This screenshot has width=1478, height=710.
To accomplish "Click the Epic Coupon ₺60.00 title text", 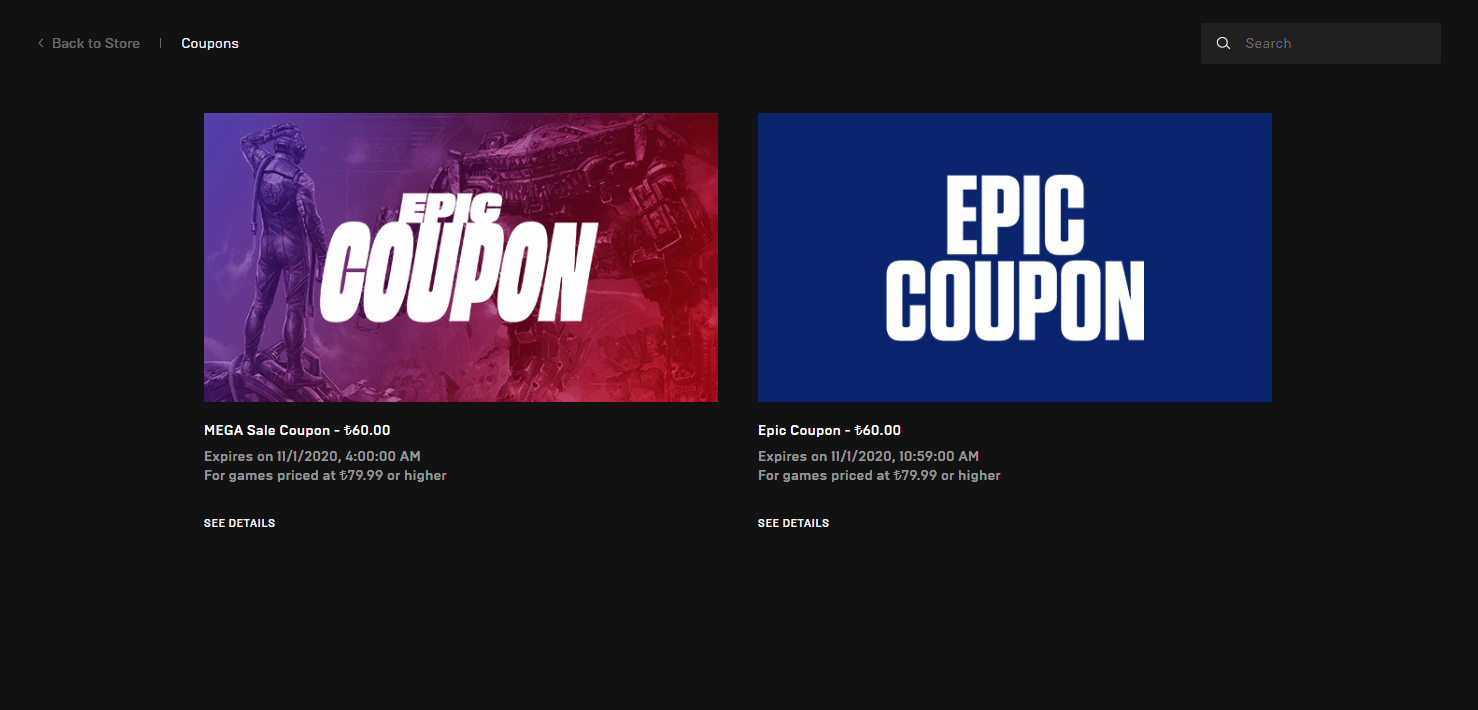I will (829, 430).
